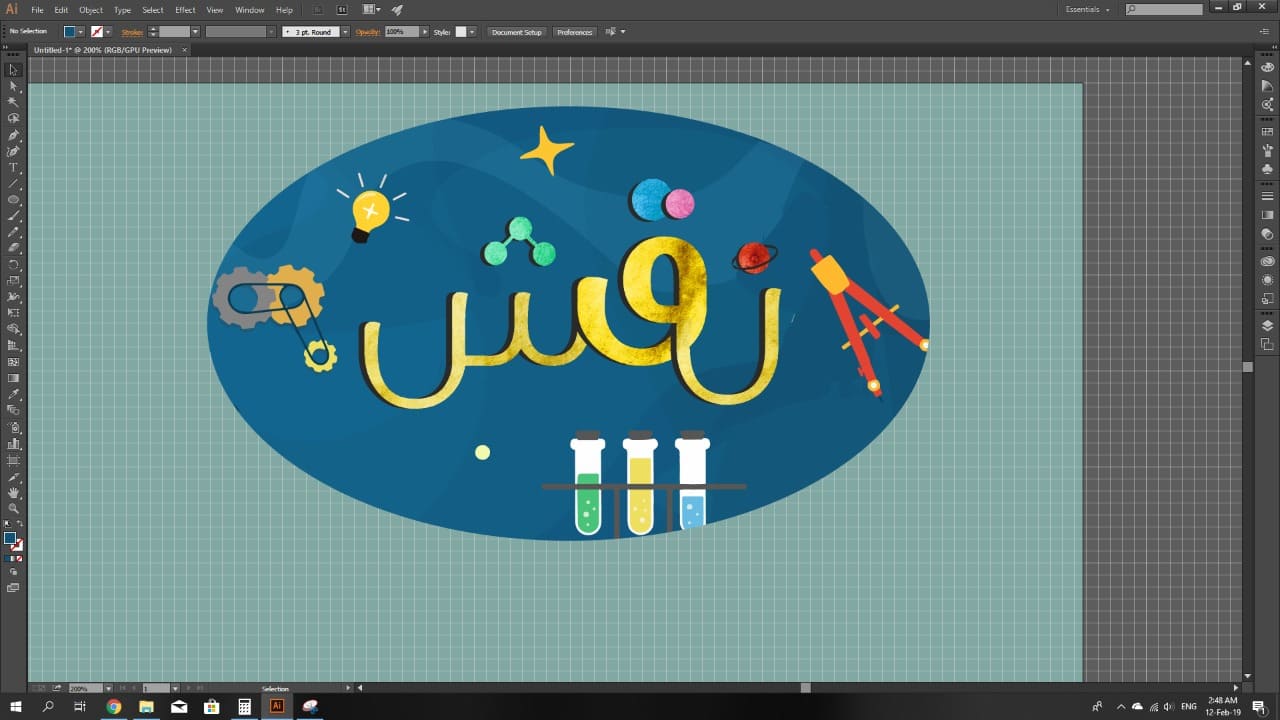Select the Column Graph tool
The image size is (1280, 720).
tap(13, 443)
